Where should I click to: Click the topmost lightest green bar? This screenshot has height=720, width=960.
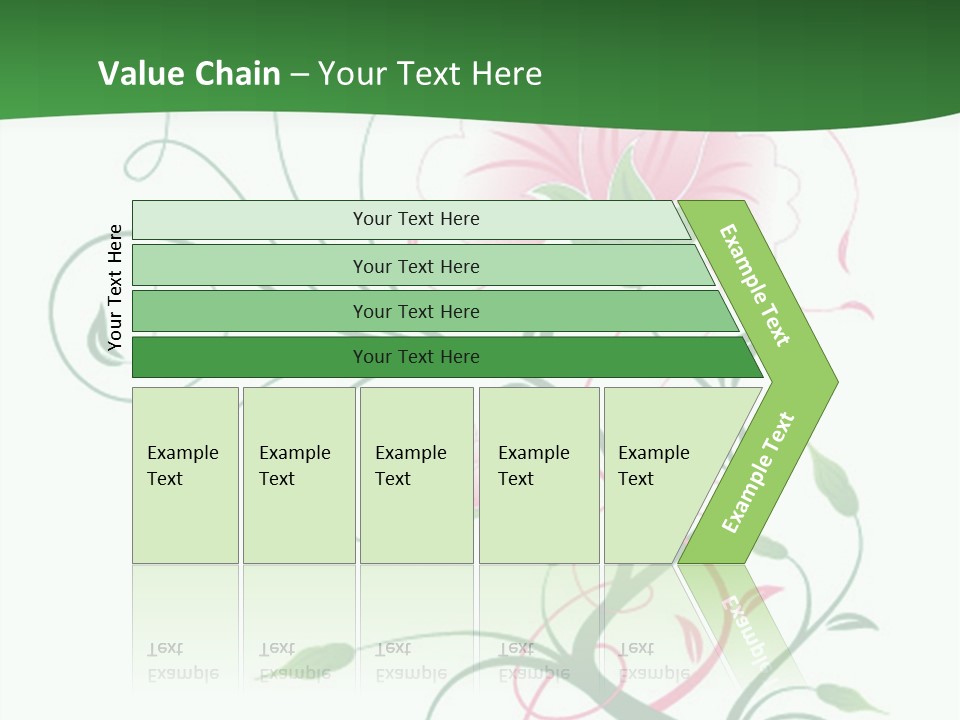[416, 219]
